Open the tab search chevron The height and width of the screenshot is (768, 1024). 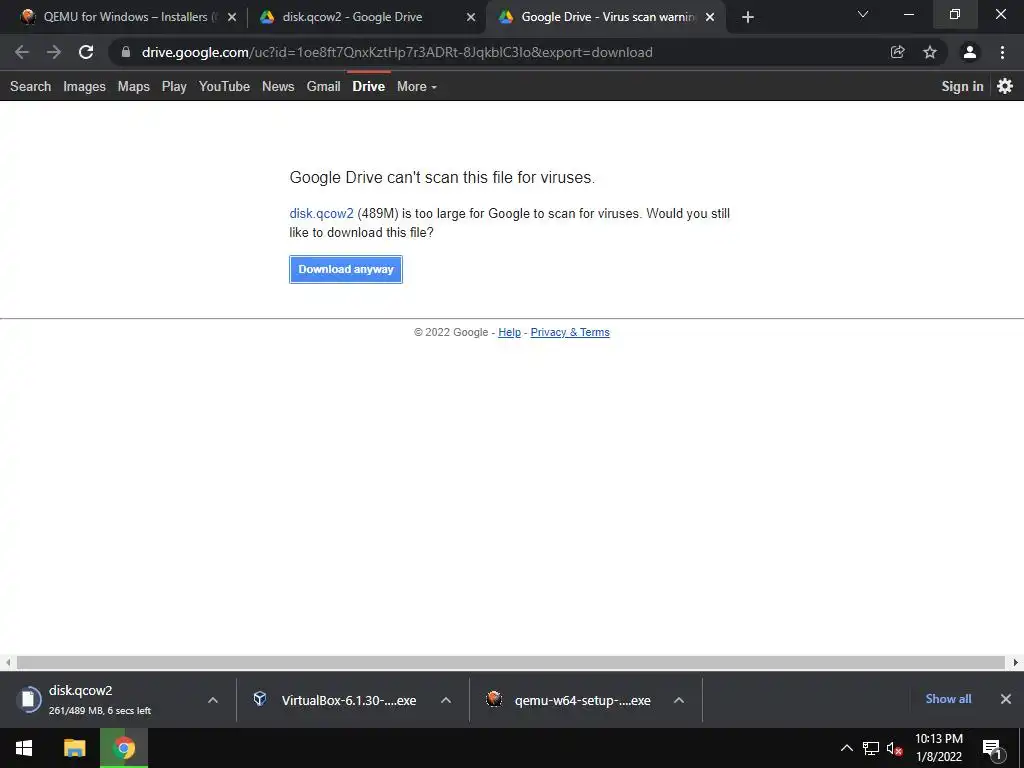pos(863,14)
